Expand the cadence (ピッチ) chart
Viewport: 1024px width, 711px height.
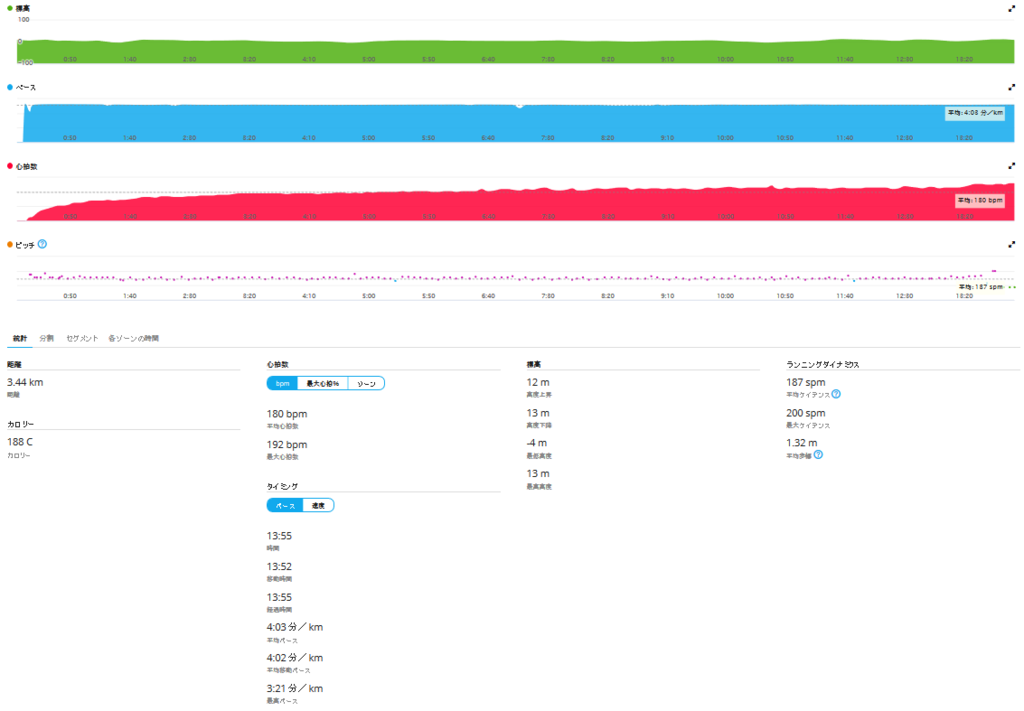1012,244
